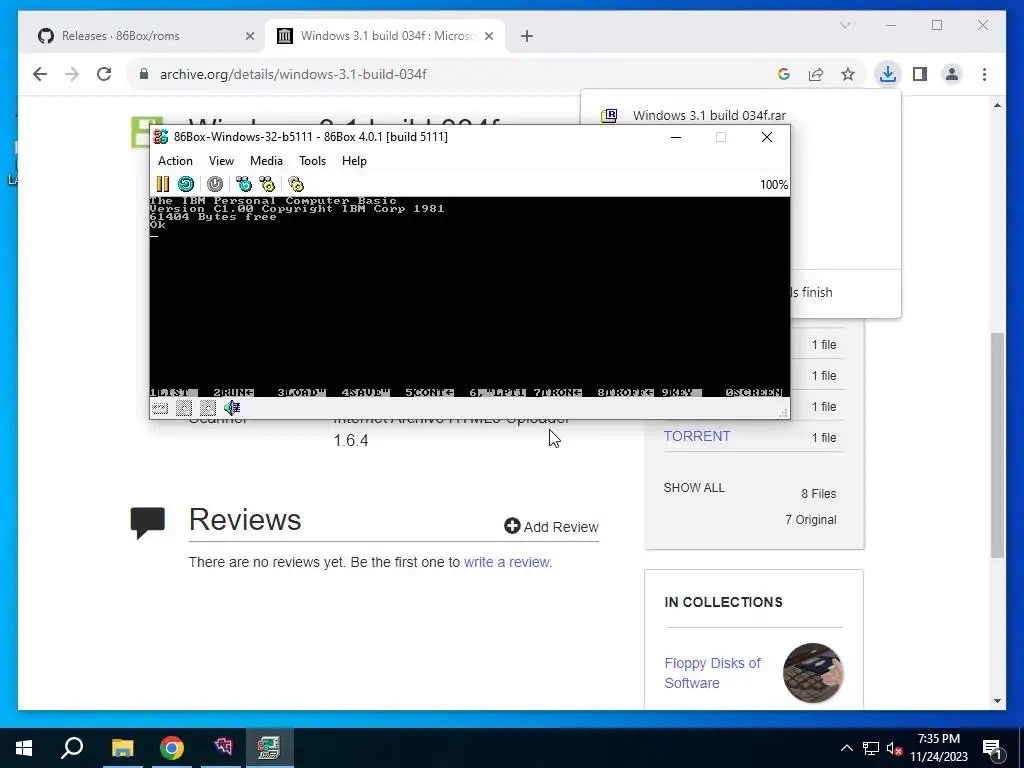Pause emulation in the 86Box toolbar
This screenshot has height=768, width=1024.
coord(163,184)
